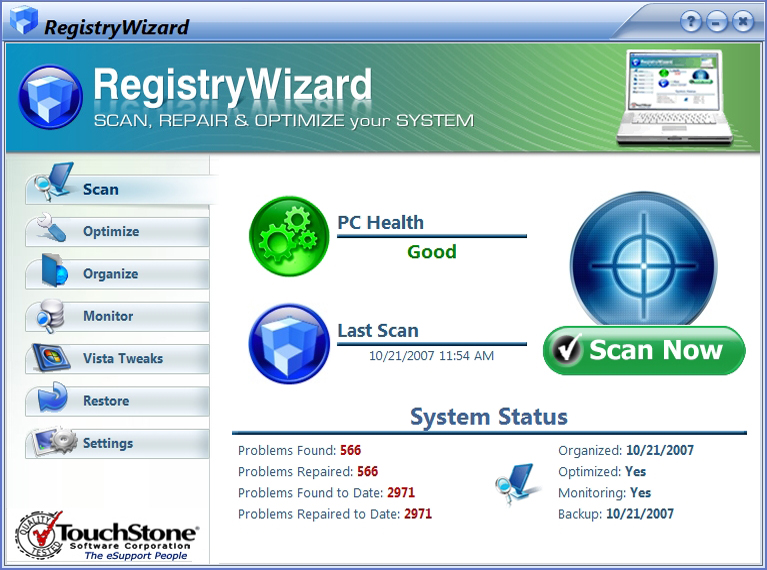
Task: Click Problems Found to Date: 2971
Action: coord(326,493)
